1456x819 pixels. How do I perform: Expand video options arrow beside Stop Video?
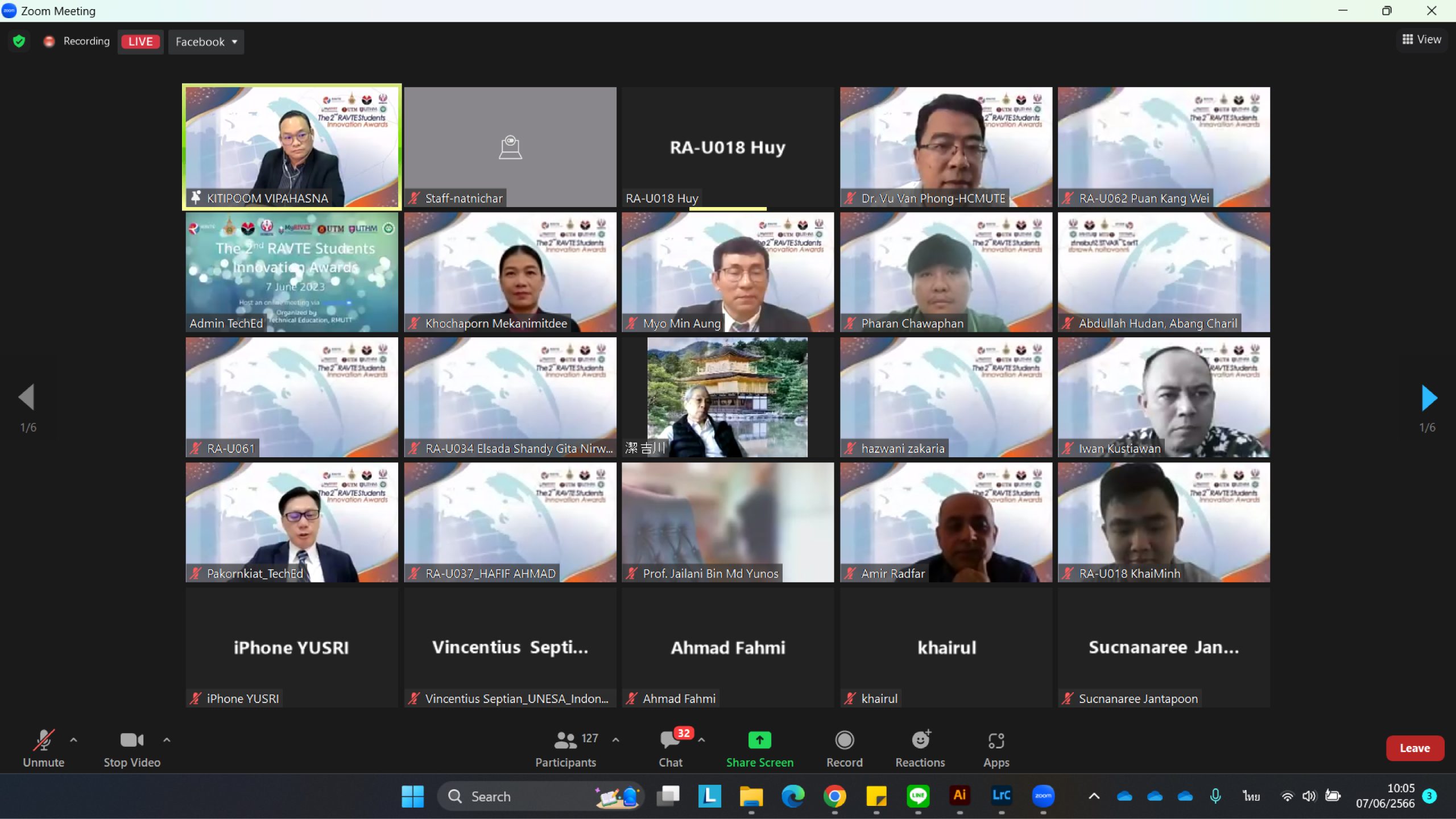pos(167,740)
